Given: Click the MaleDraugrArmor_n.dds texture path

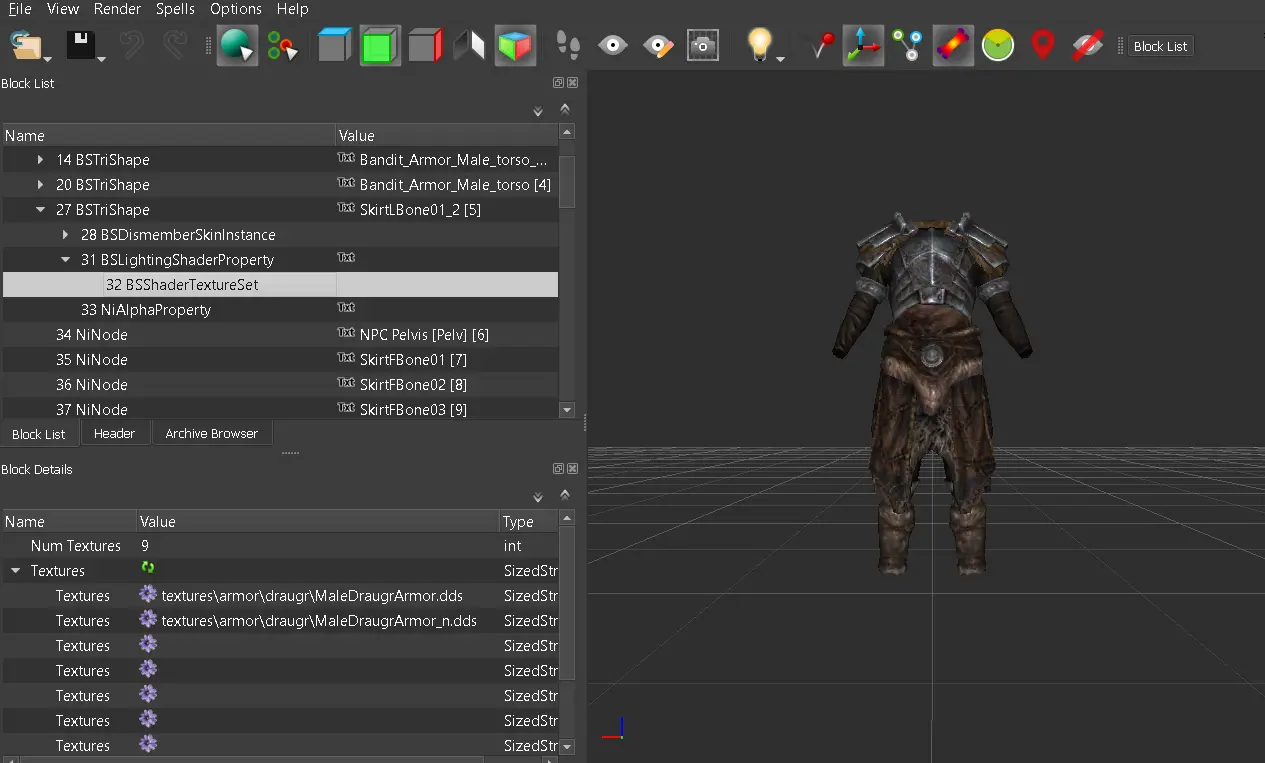Looking at the screenshot, I should (x=319, y=621).
